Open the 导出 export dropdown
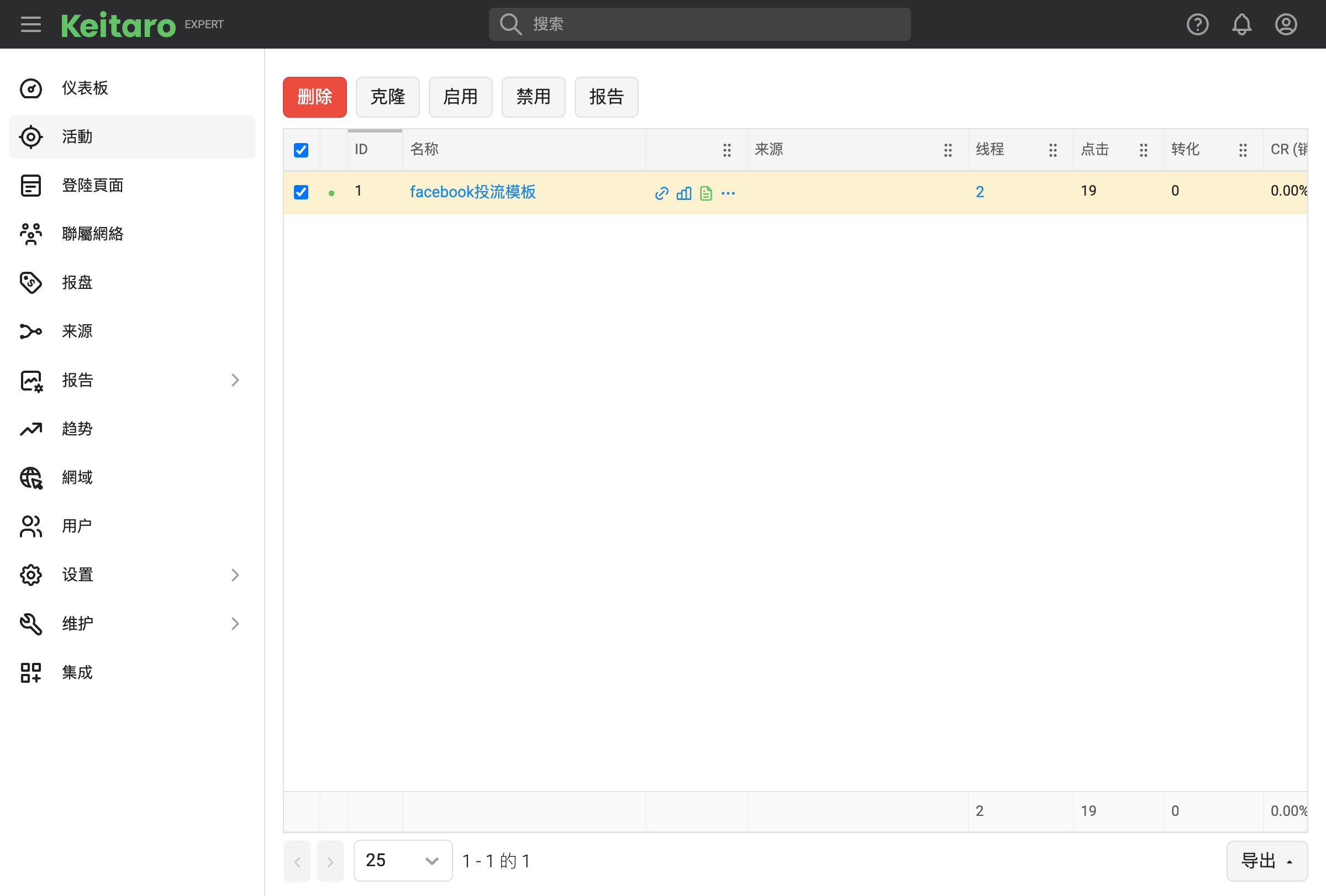The image size is (1326, 896). pyautogui.click(x=1267, y=861)
